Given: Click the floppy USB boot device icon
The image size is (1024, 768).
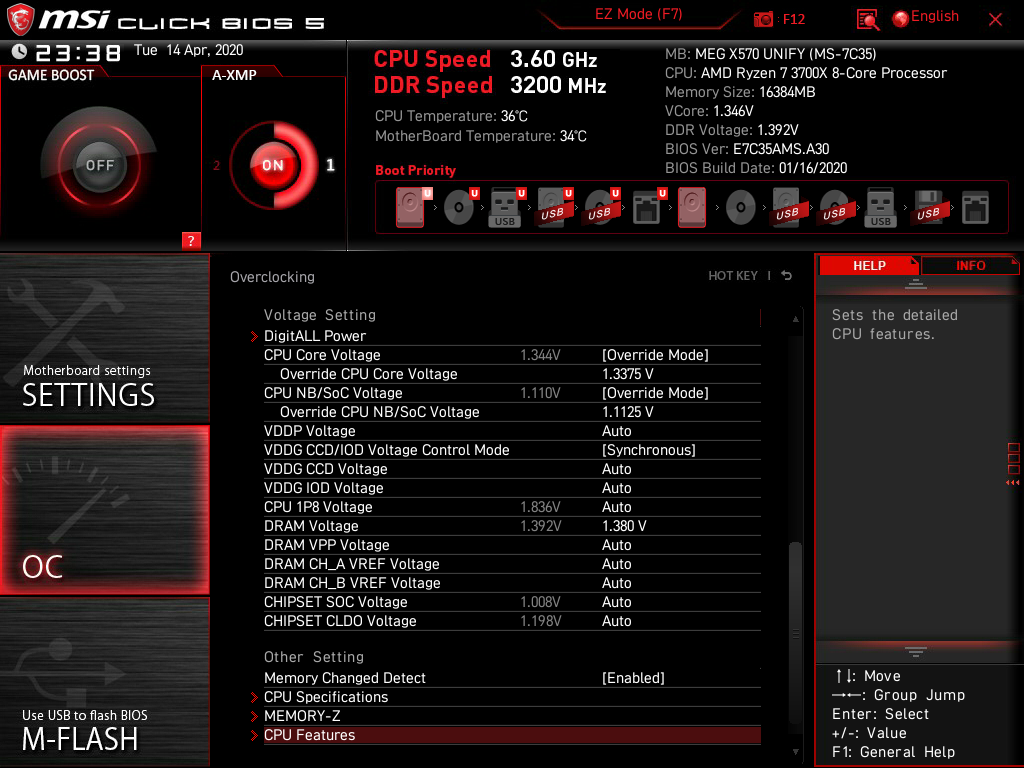Looking at the screenshot, I should 928,208.
